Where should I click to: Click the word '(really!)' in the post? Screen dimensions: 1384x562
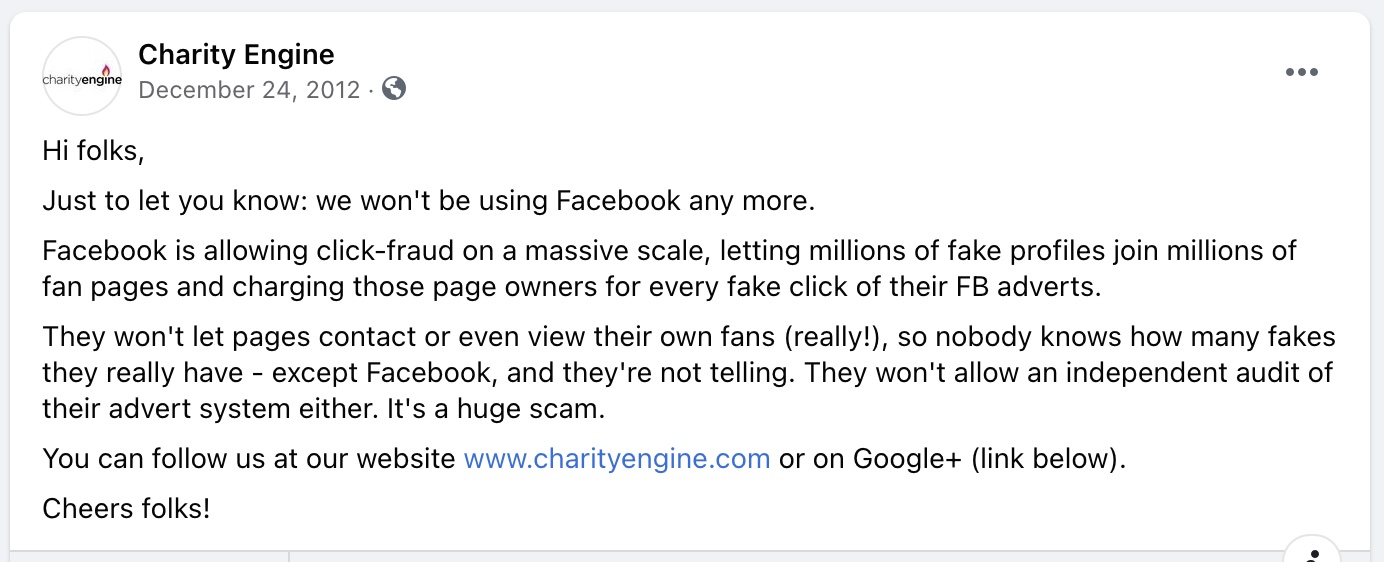pyautogui.click(x=838, y=337)
